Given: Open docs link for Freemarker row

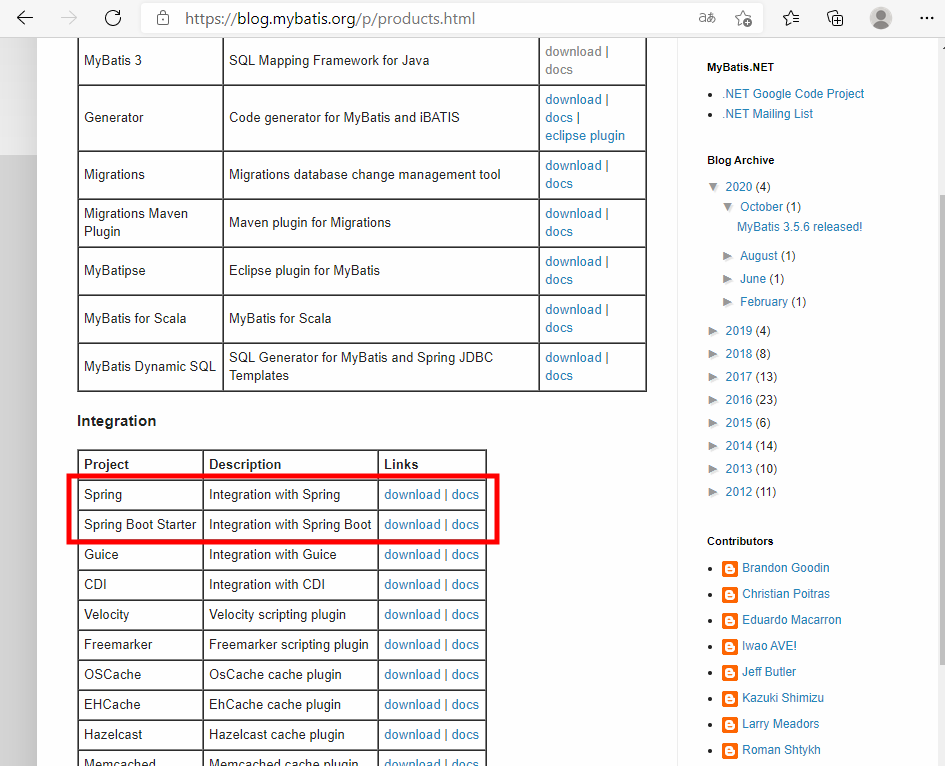Looking at the screenshot, I should [465, 645].
